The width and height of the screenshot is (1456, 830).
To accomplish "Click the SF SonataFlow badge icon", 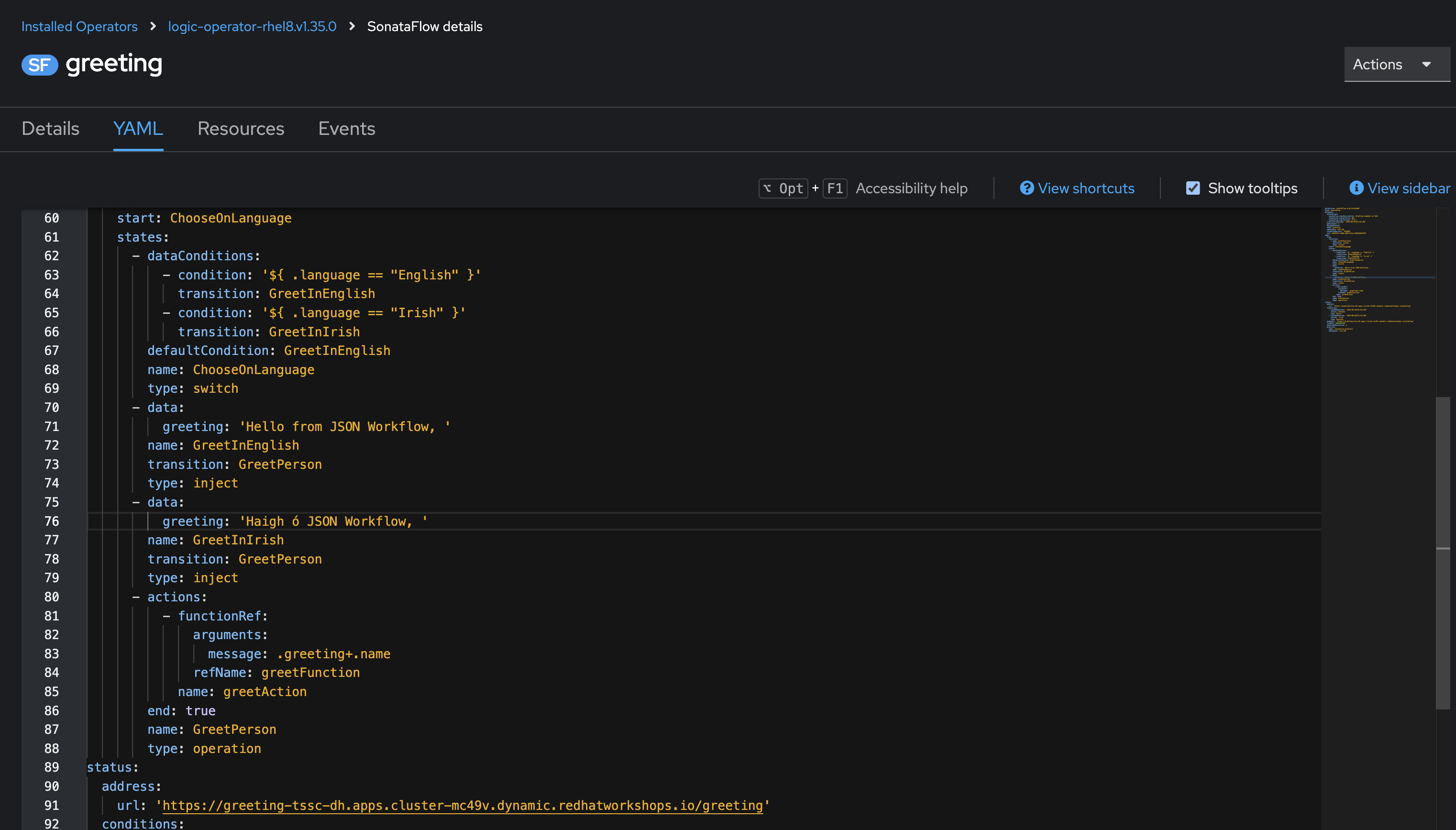I will point(39,65).
